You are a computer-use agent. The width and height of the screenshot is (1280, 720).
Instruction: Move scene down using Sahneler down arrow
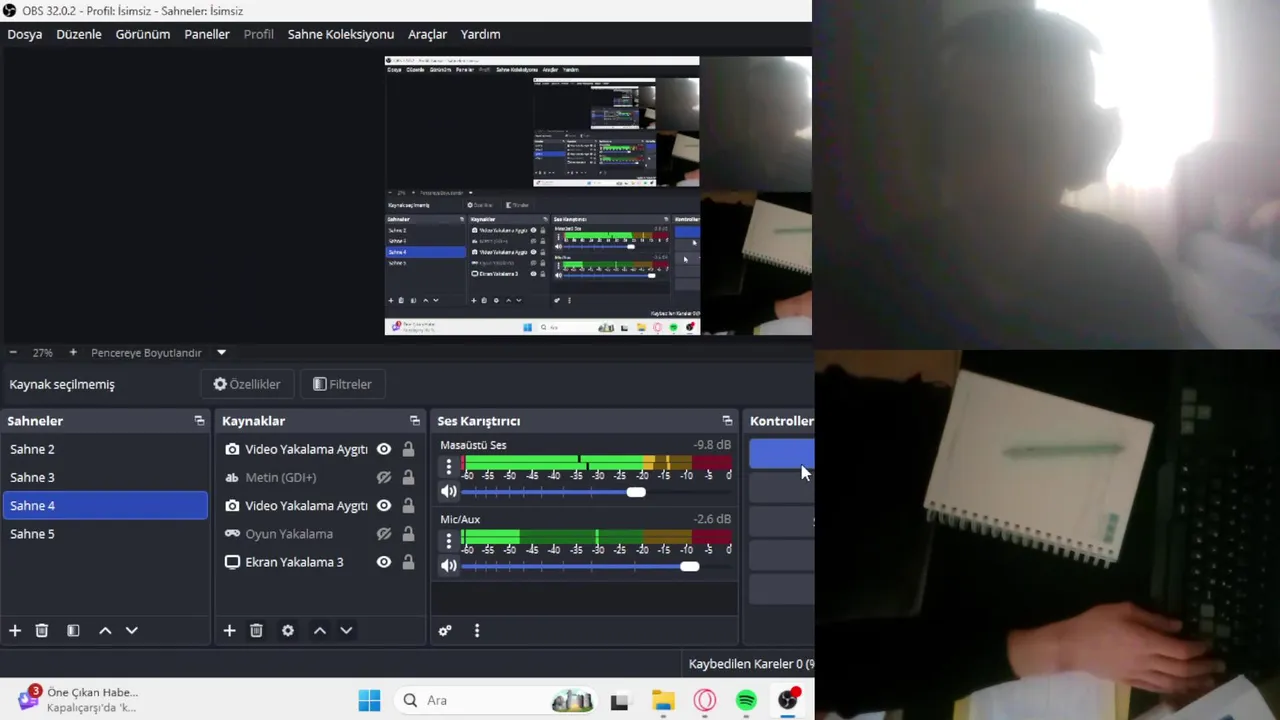click(131, 631)
